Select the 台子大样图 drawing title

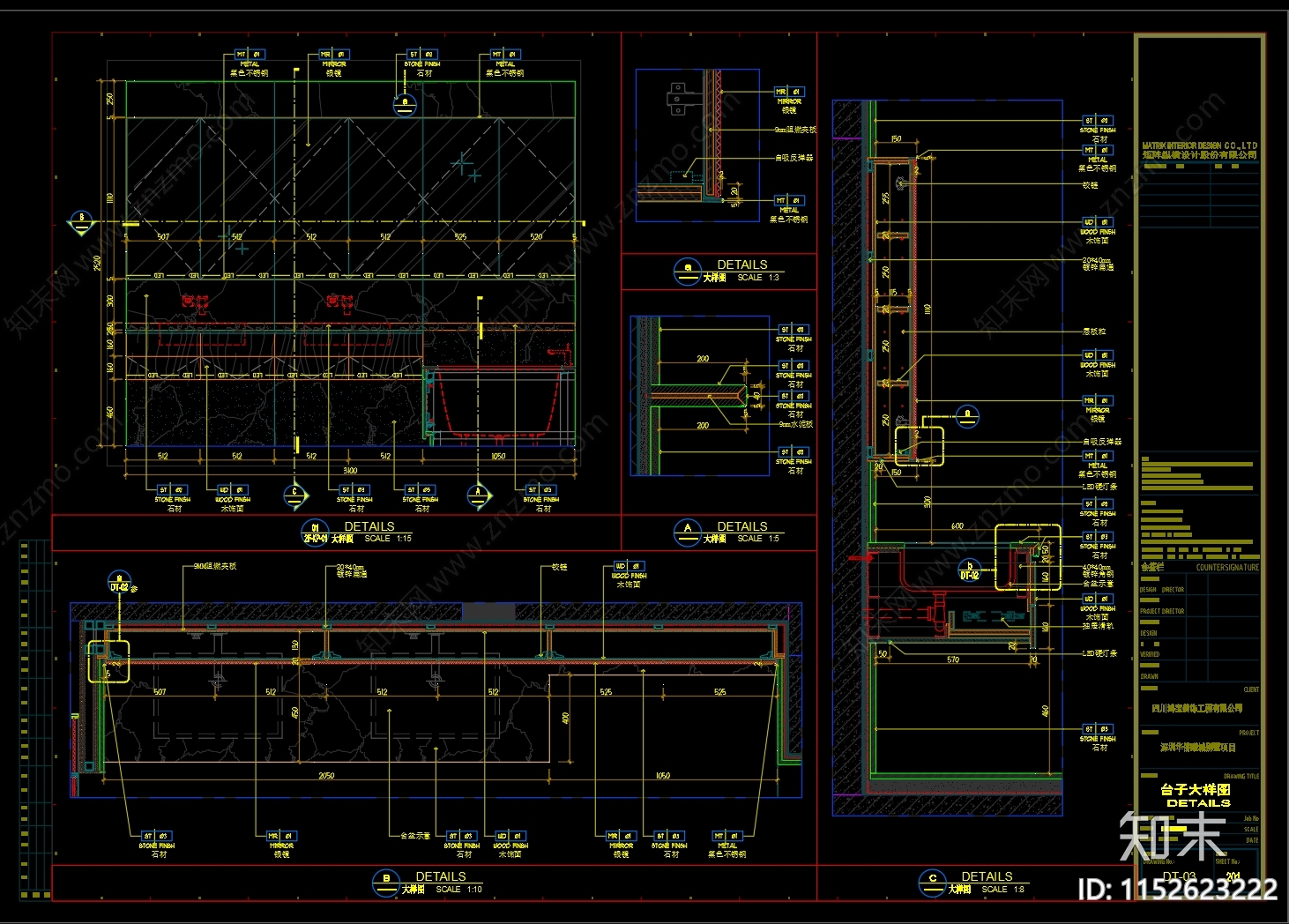pyautogui.click(x=1195, y=790)
